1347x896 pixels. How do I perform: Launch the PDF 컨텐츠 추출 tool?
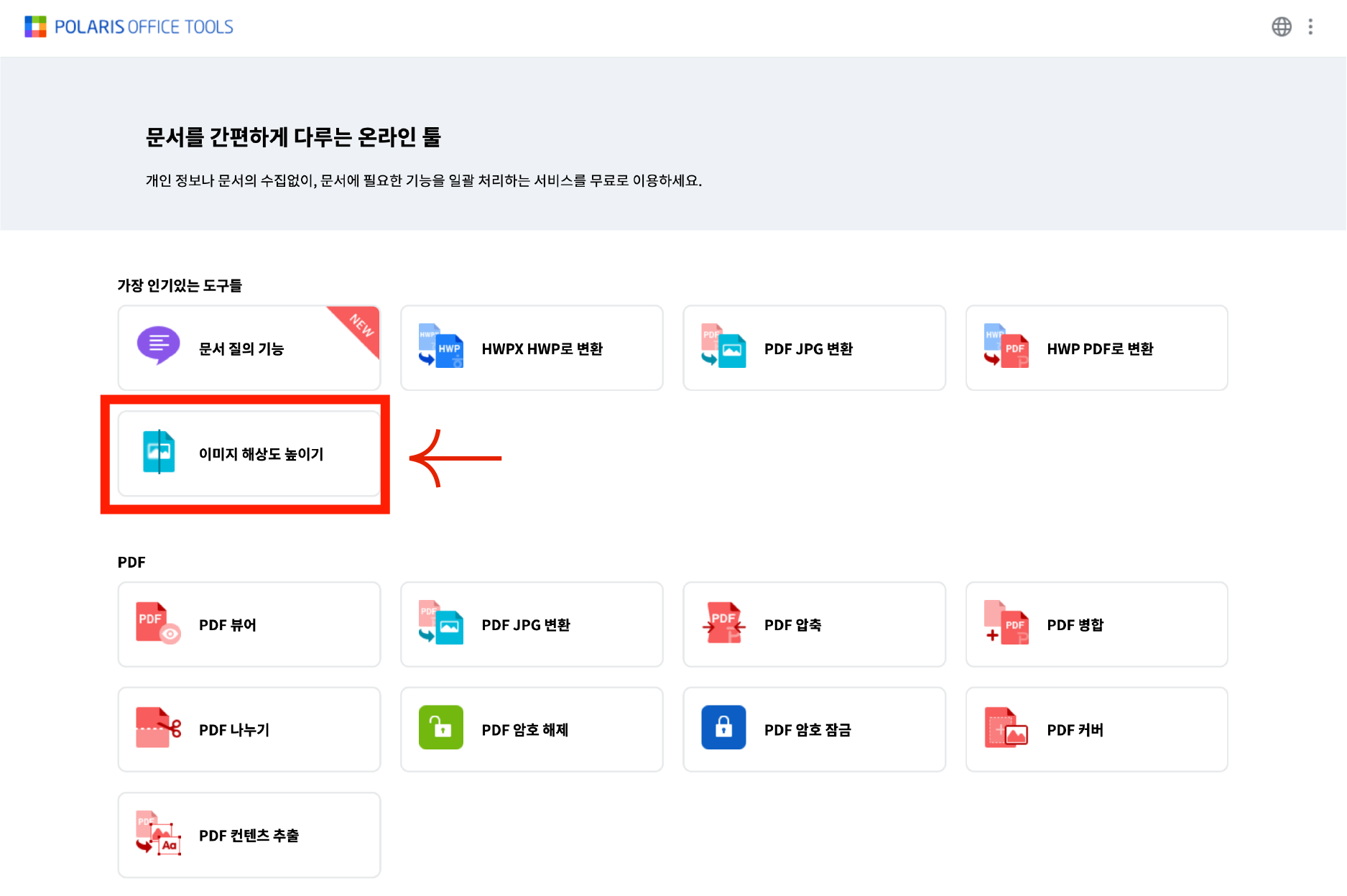coord(249,835)
